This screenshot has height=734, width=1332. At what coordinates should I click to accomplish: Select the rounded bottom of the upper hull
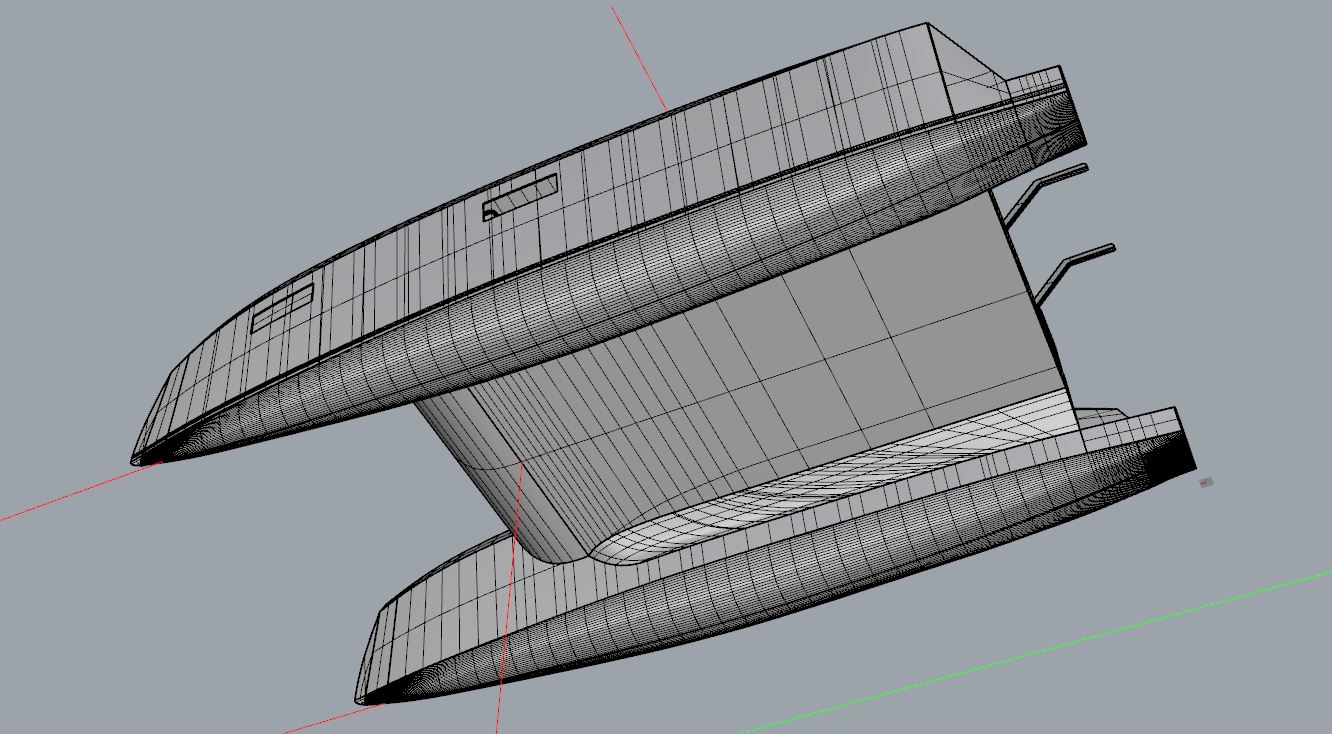coord(600,300)
